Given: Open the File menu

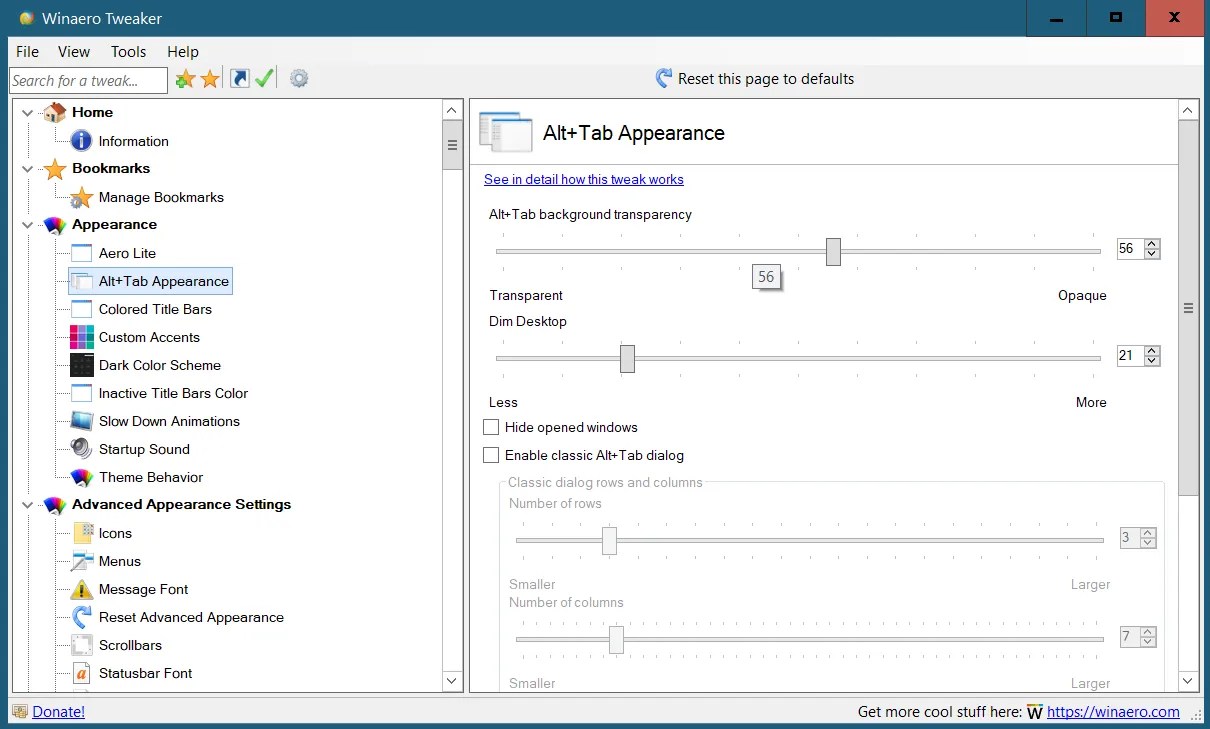Looking at the screenshot, I should 28,51.
